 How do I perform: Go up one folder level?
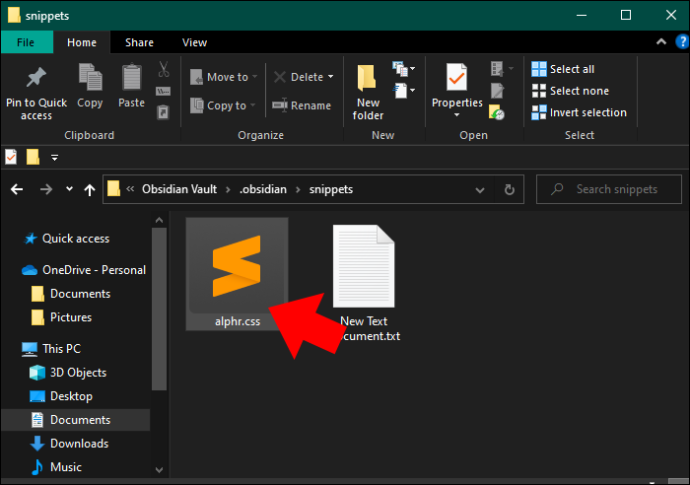tap(90, 189)
